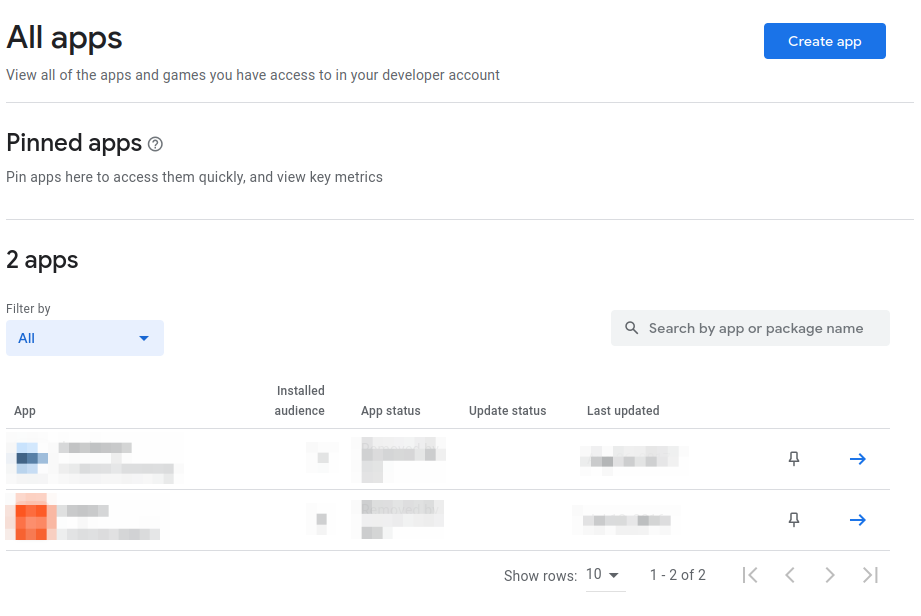Pin the second app in the list
Viewport: 921px width, 616px height.
coord(793,520)
